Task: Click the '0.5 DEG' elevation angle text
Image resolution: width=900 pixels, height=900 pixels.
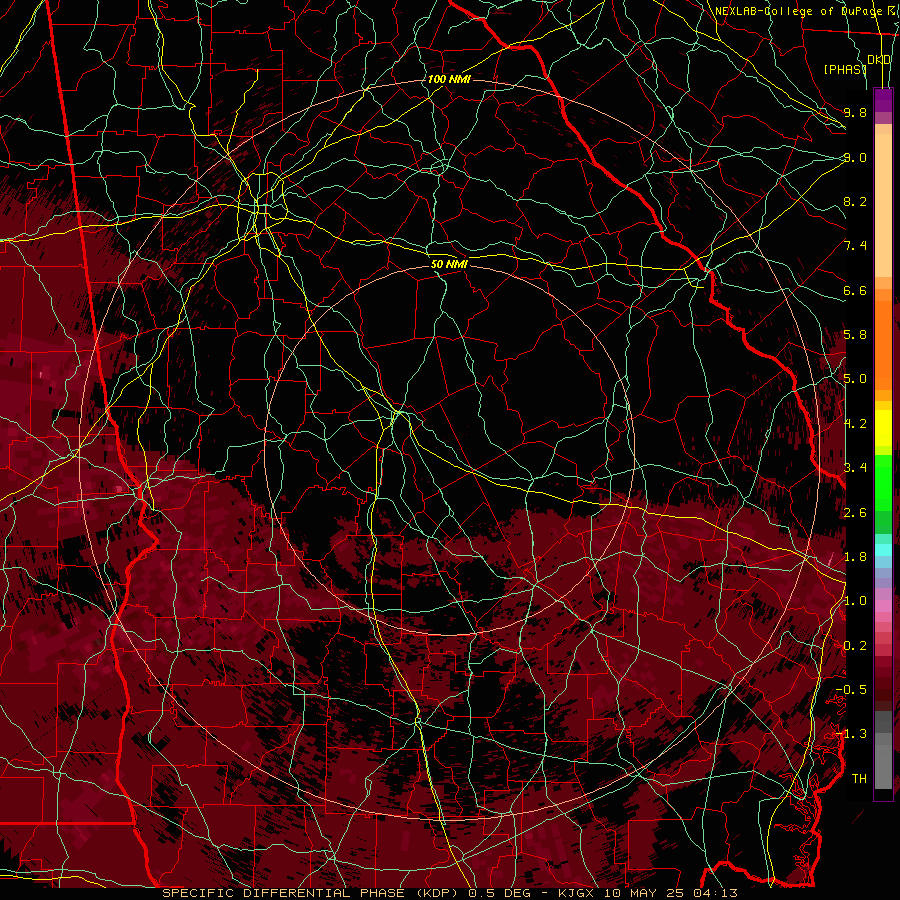Action: coord(499,893)
